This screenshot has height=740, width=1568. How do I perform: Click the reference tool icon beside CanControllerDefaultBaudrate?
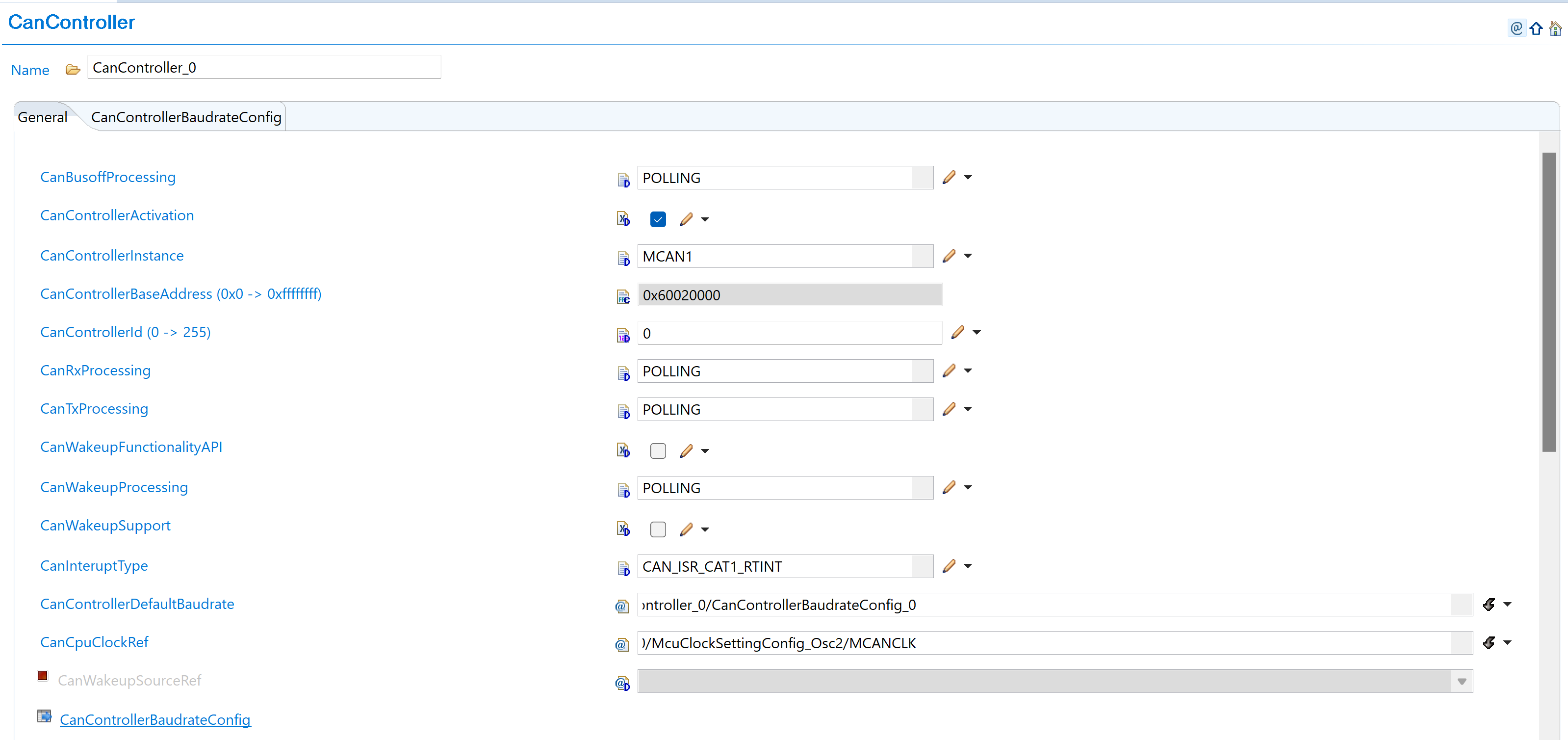[1489, 604]
